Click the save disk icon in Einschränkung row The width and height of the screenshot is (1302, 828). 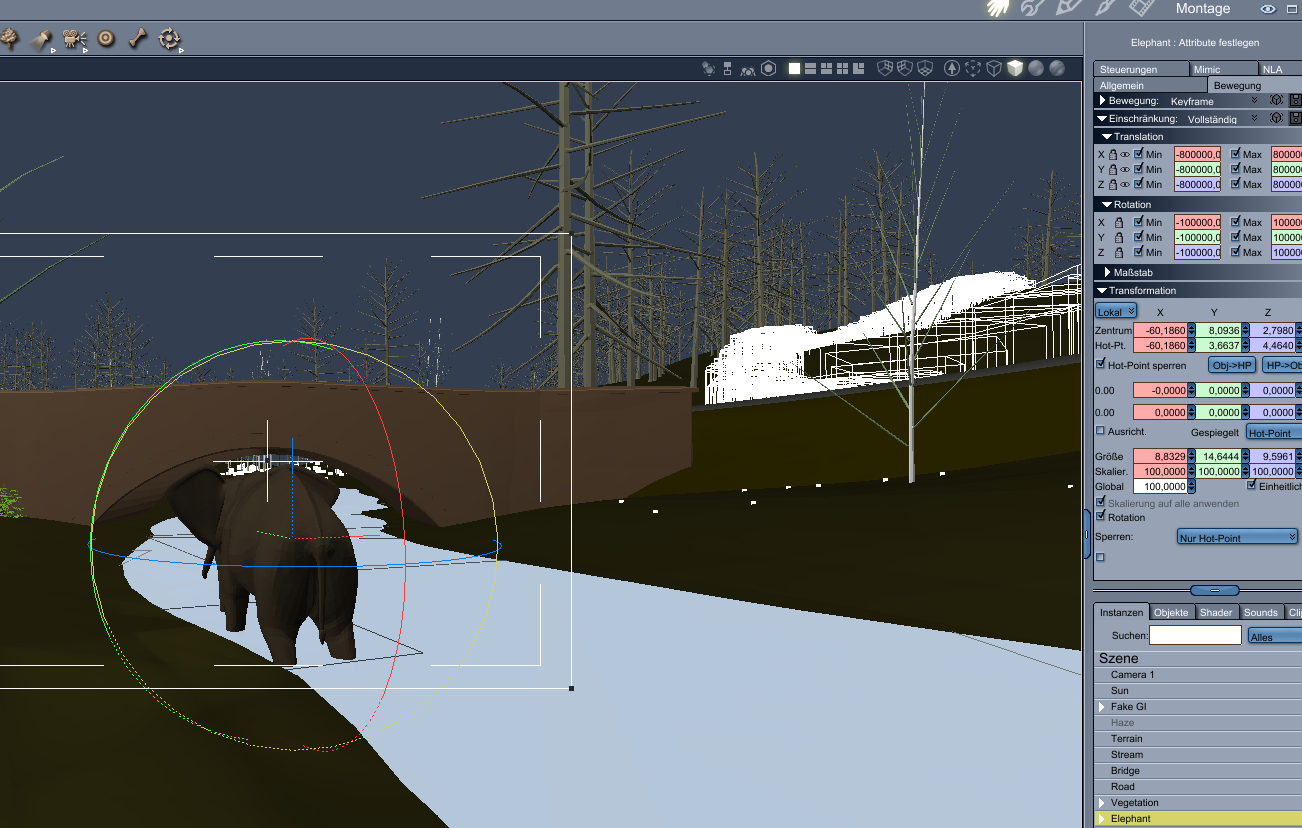1296,118
